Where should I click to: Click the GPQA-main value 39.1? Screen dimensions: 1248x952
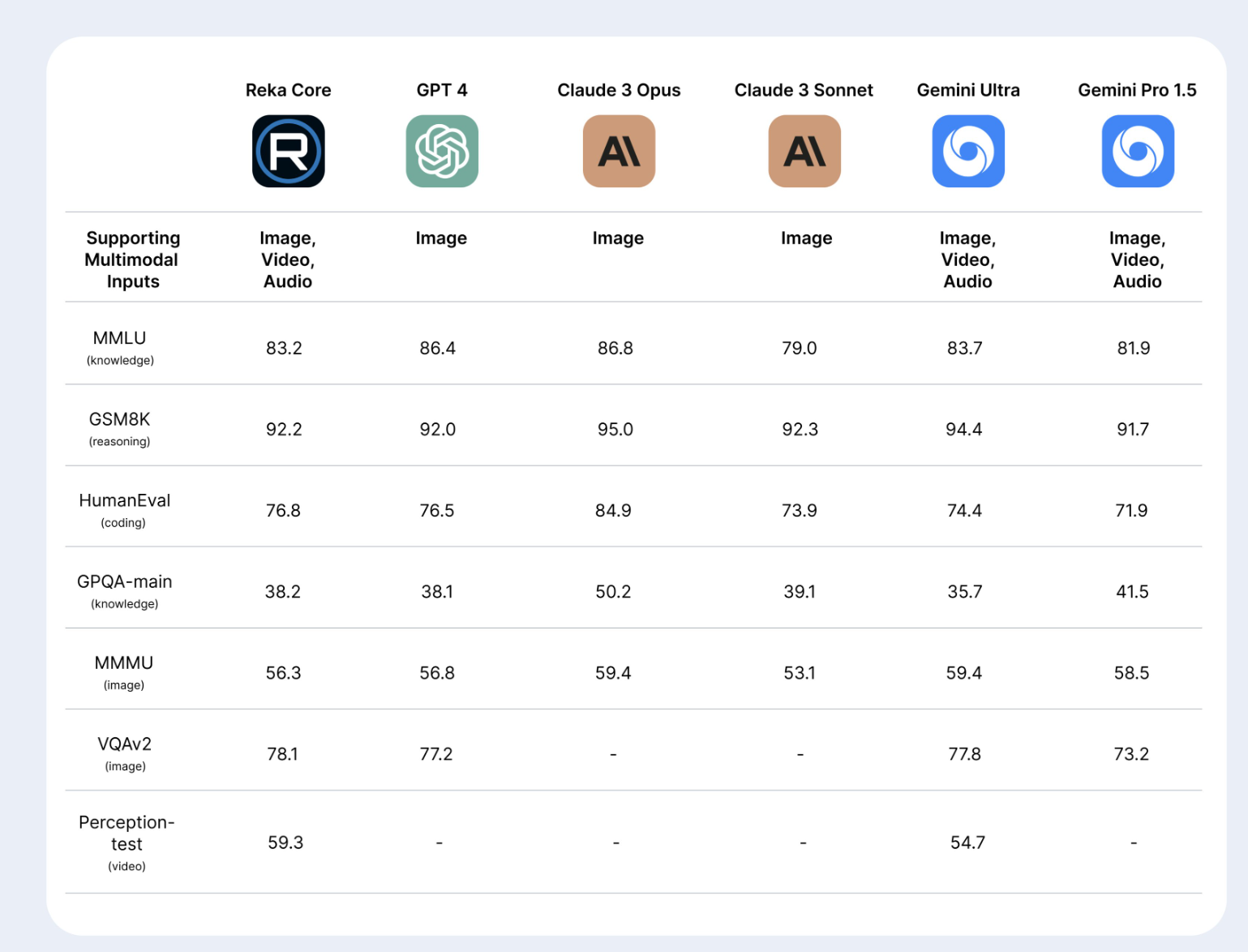point(800,591)
